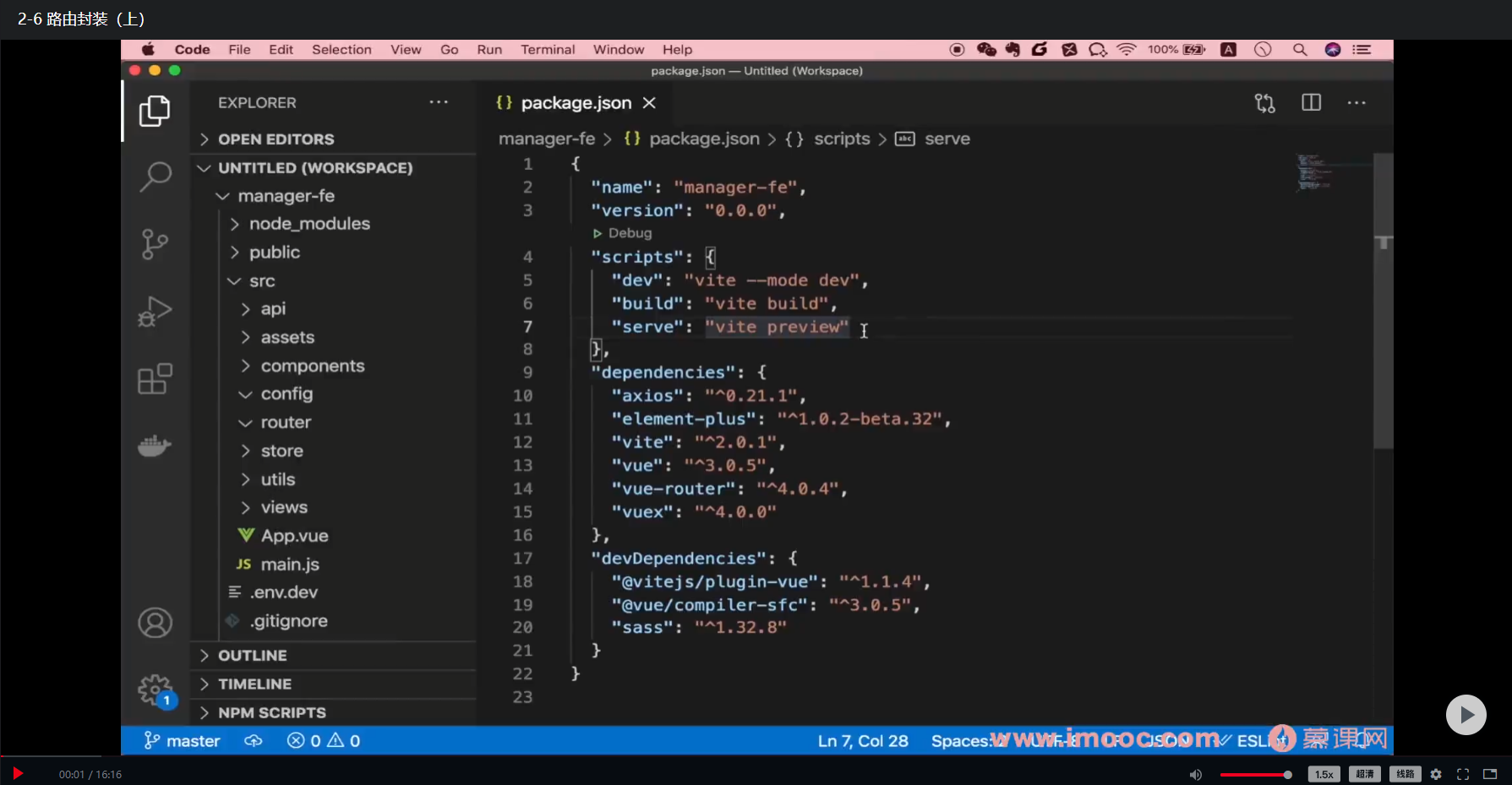Expand the OUTLINE section
1512x785 pixels.
pyautogui.click(x=252, y=656)
